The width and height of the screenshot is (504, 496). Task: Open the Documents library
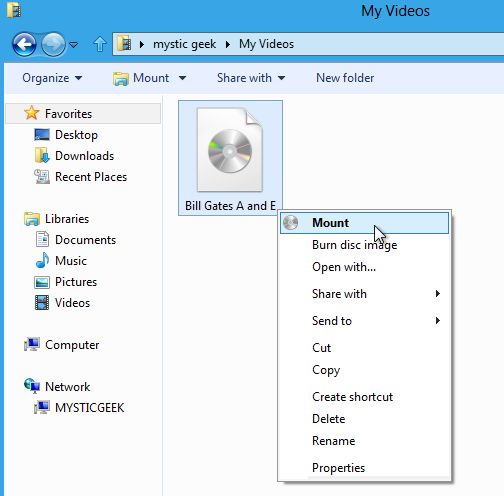click(x=85, y=240)
